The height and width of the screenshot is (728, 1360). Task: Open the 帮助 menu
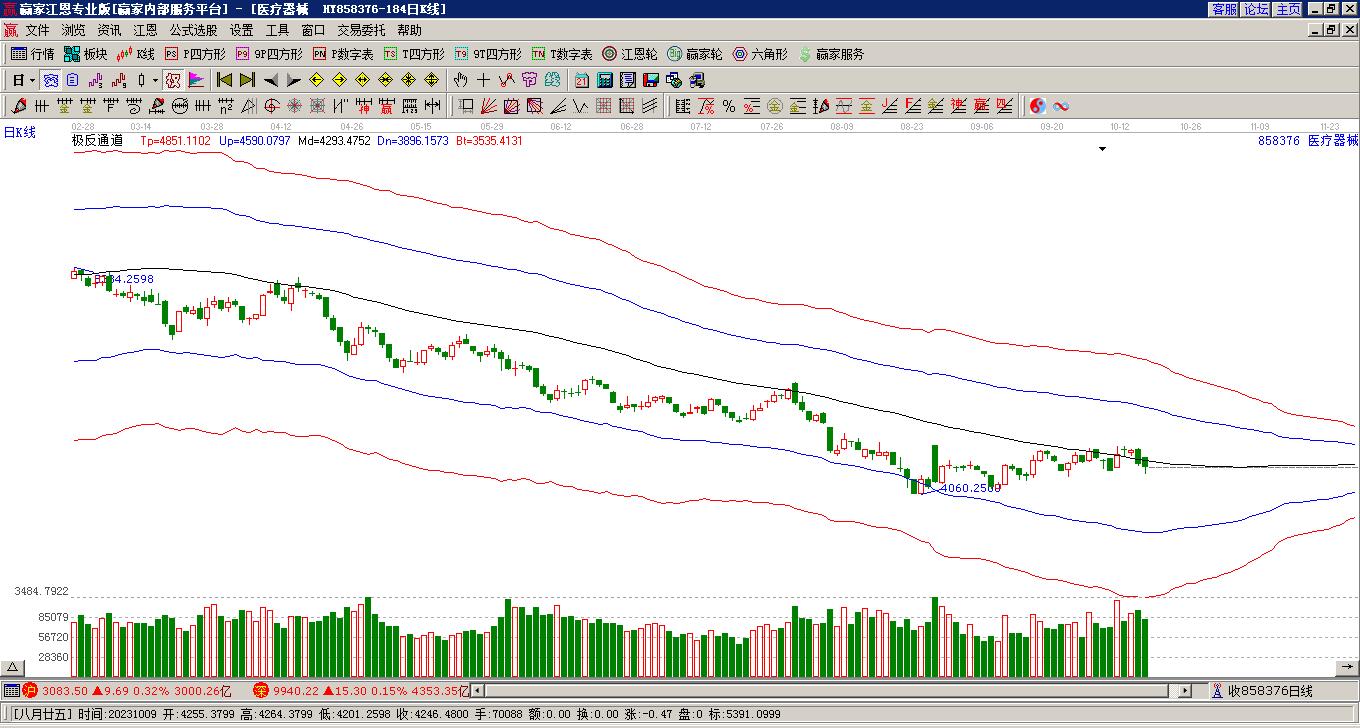409,30
